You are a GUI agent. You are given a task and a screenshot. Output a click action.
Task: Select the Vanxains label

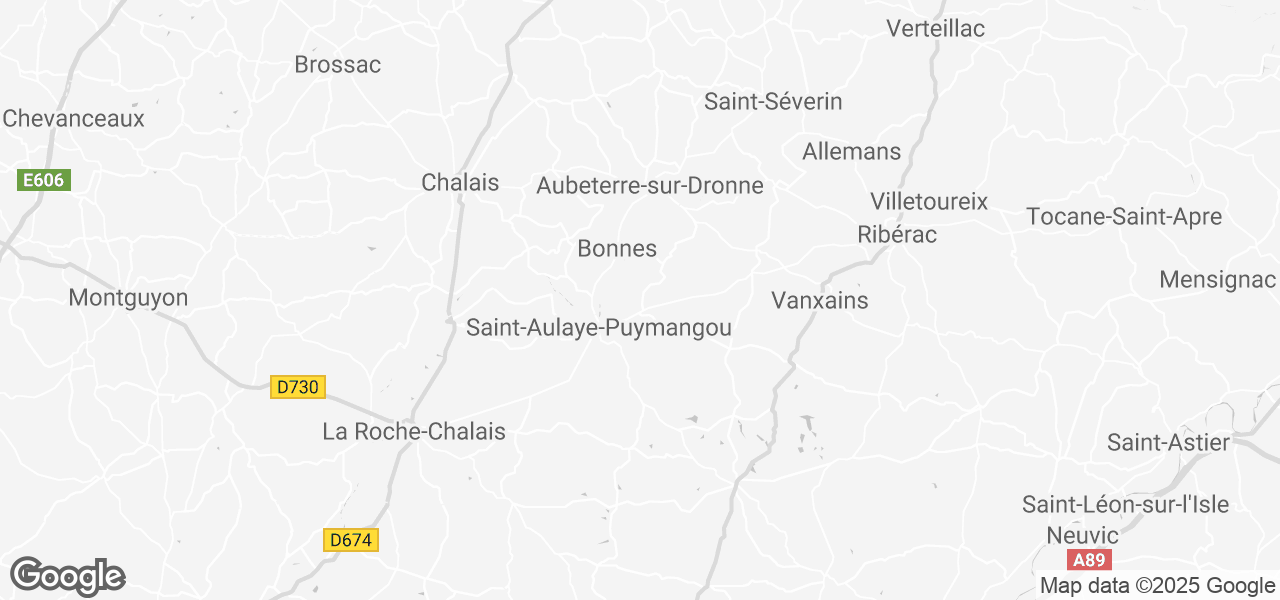pyautogui.click(x=820, y=300)
